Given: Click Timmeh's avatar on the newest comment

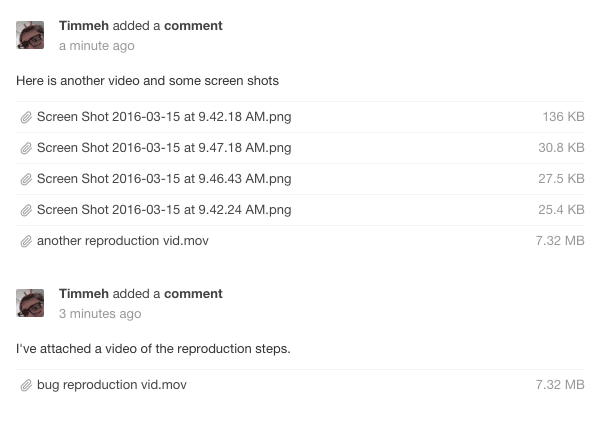Looking at the screenshot, I should [x=30, y=35].
